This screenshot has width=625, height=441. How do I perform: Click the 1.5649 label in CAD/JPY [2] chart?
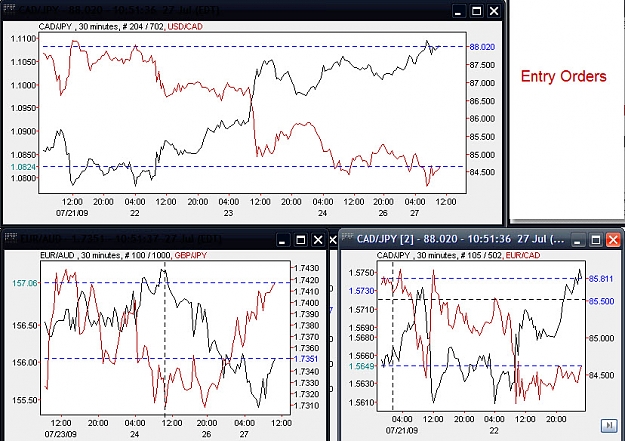(362, 366)
